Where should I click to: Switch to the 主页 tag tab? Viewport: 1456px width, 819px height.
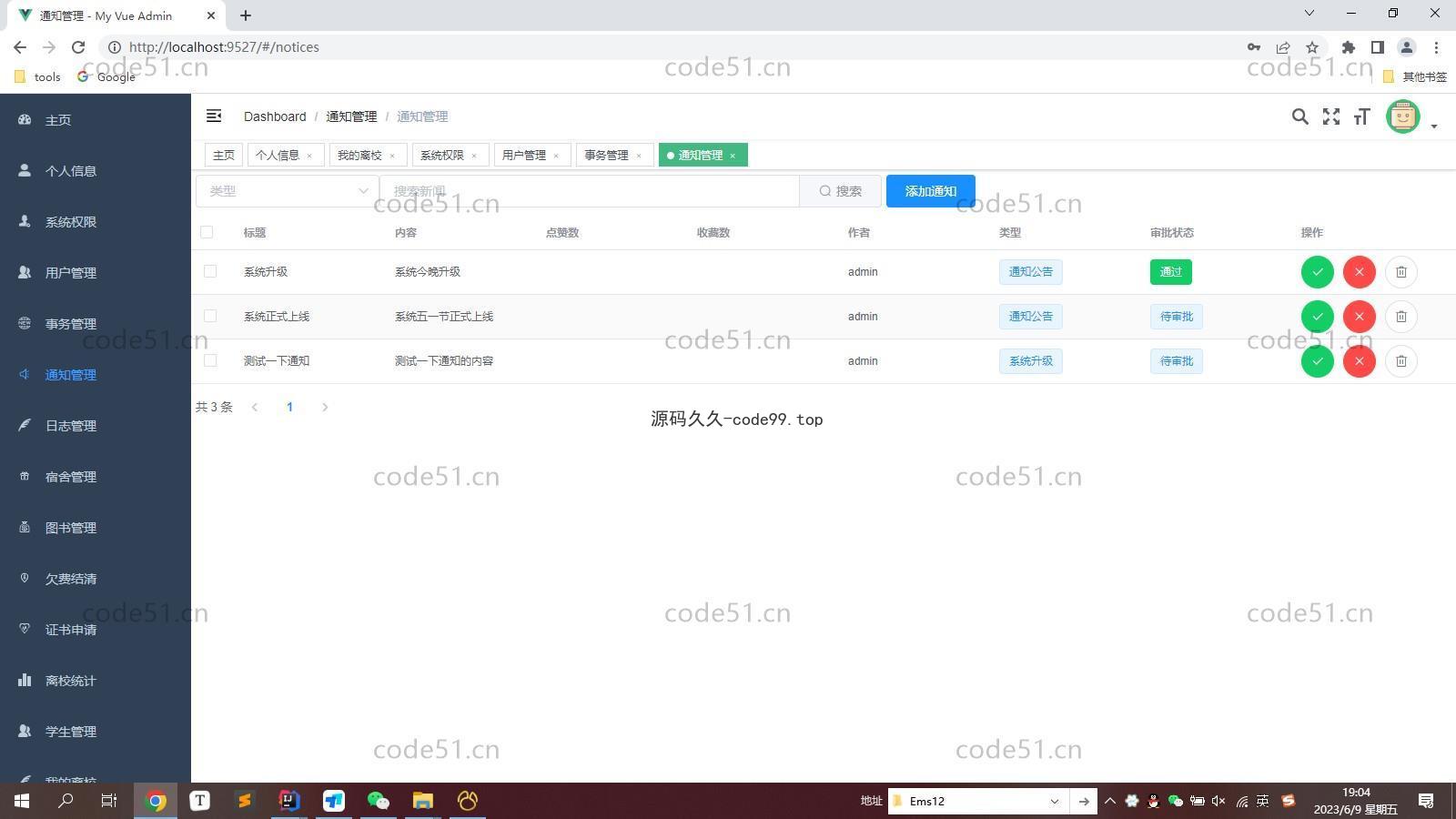(x=224, y=156)
